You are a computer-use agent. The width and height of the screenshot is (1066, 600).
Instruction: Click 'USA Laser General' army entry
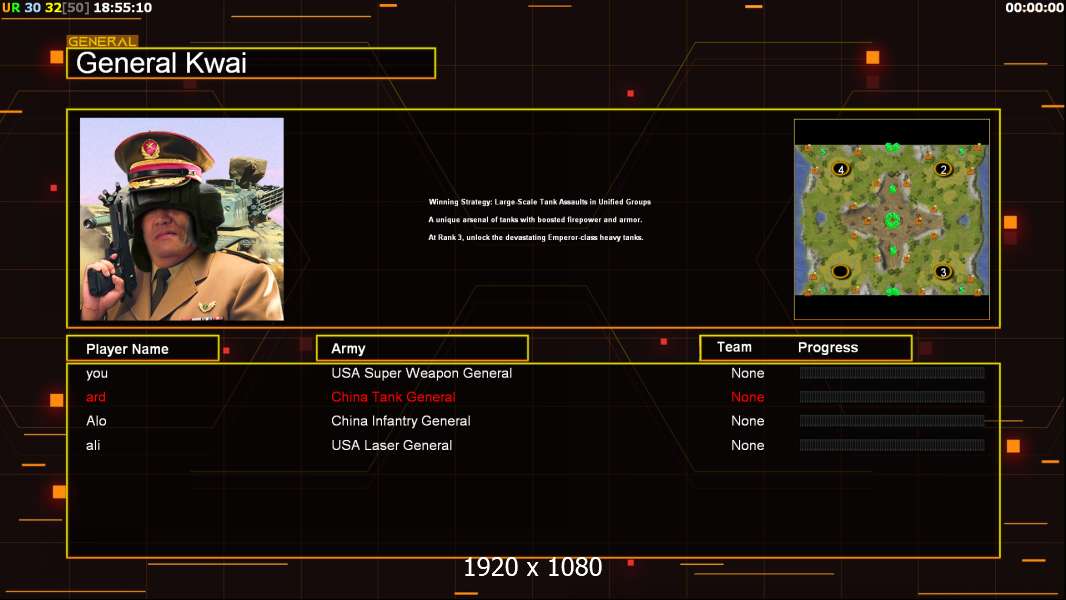coord(392,445)
